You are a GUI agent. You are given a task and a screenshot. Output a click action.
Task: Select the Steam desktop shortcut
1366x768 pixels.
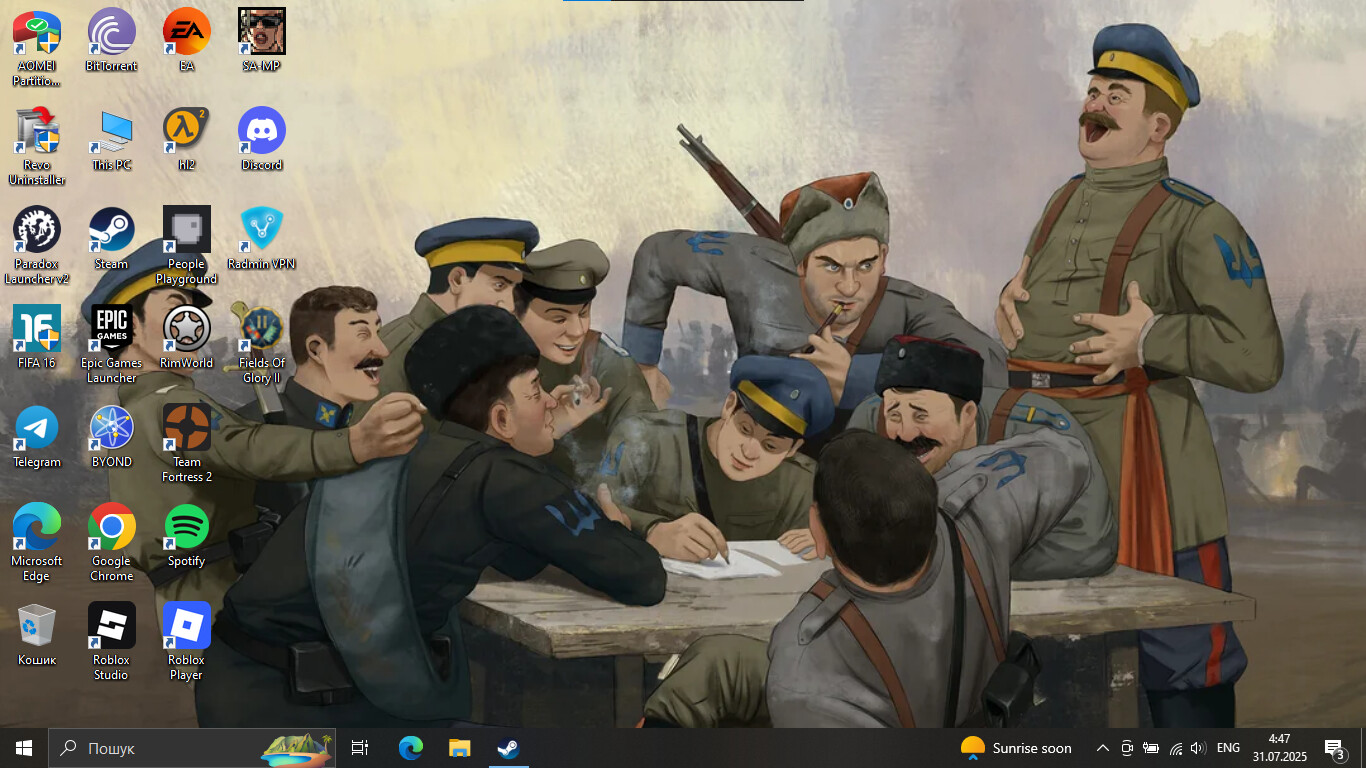[x=111, y=238]
